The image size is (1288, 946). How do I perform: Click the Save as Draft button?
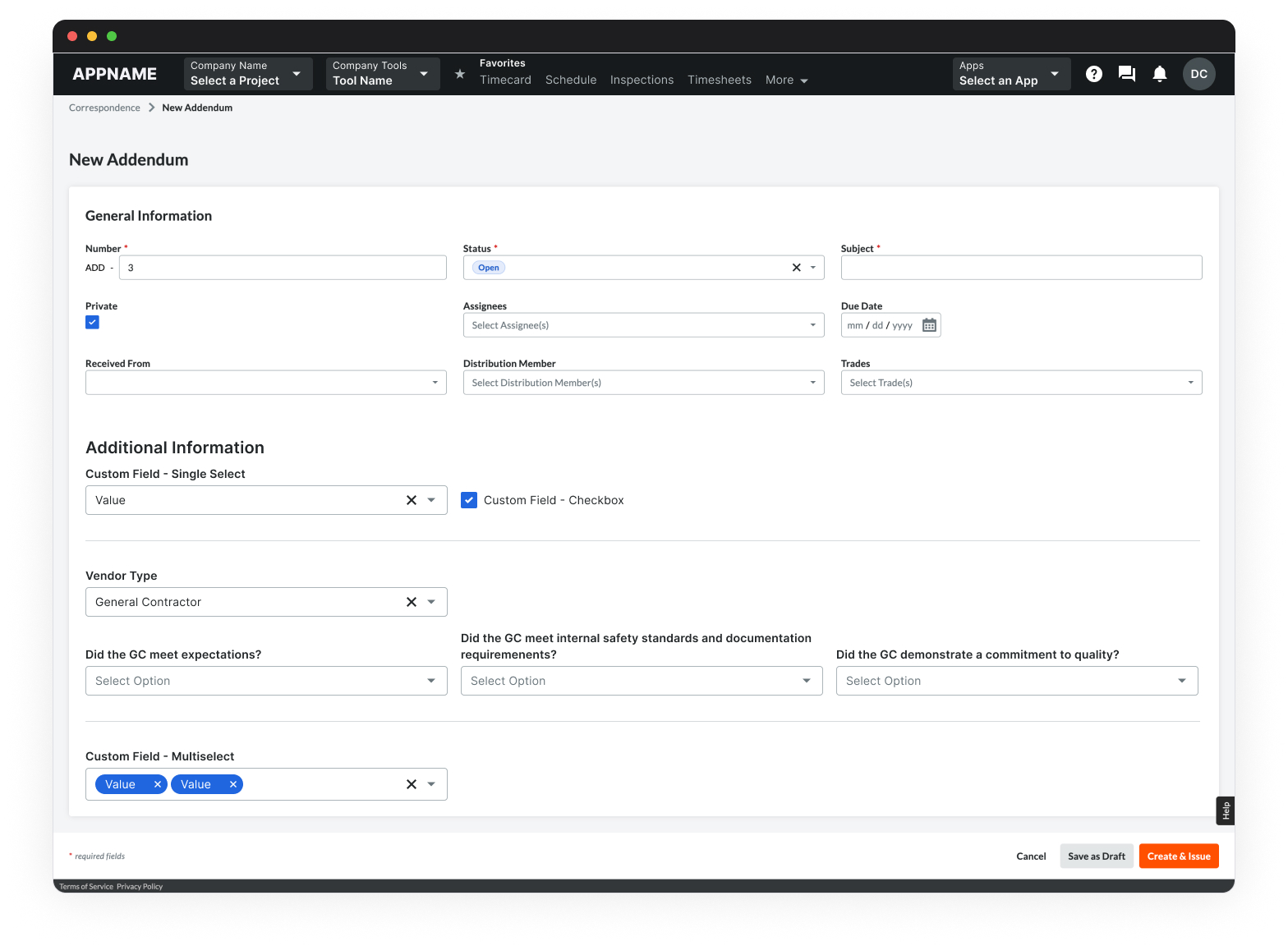coord(1096,856)
